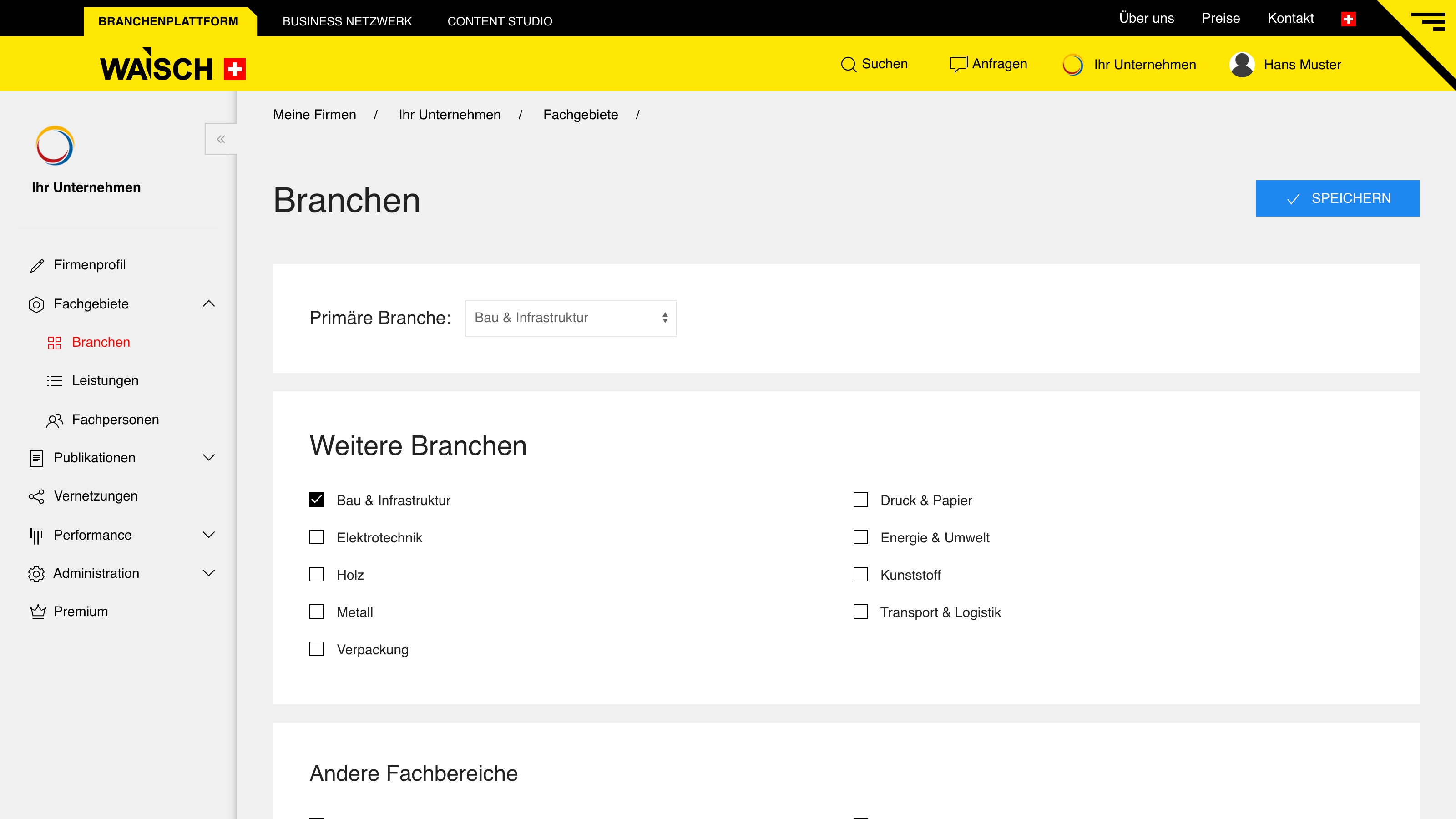
Task: Click the Vernetzungen share icon
Action: pyautogui.click(x=36, y=496)
